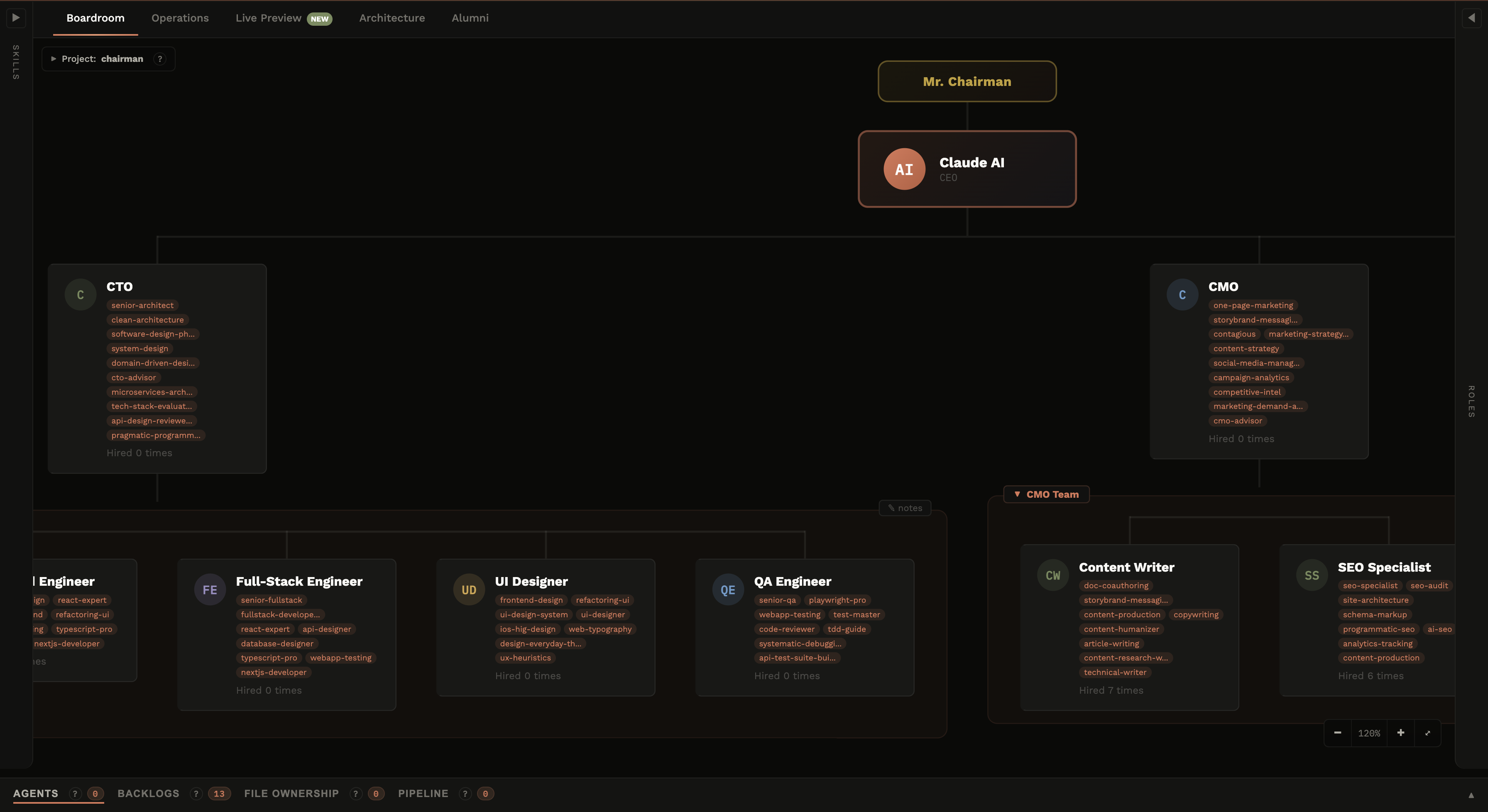Switch to the Architecture tab
The height and width of the screenshot is (812, 1488).
click(x=392, y=18)
